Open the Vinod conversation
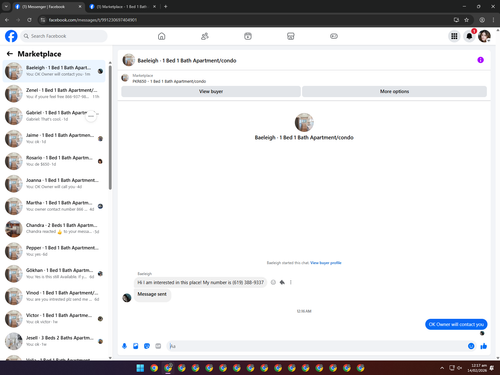 [54, 296]
